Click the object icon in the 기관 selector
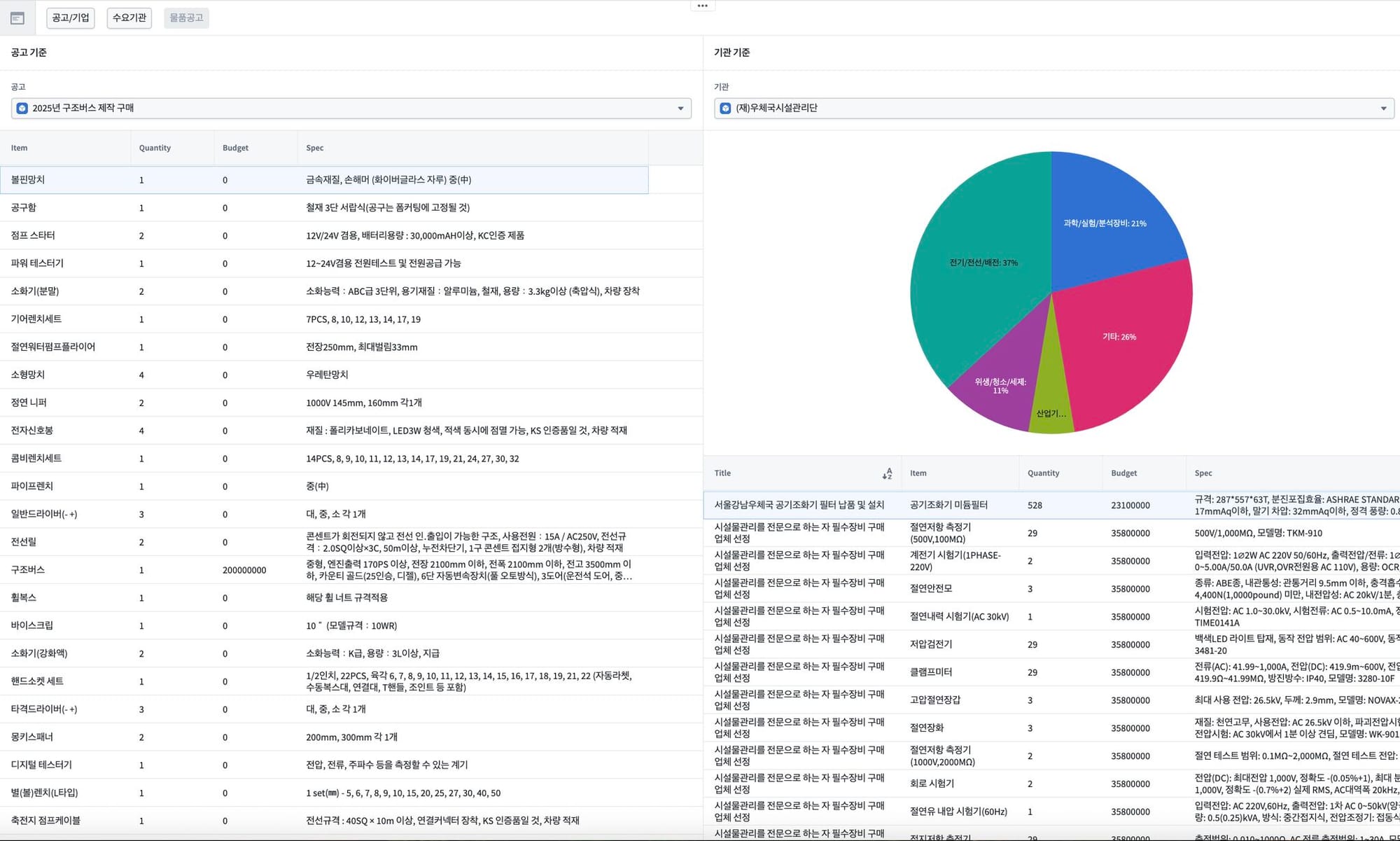The width and height of the screenshot is (1400, 841). click(725, 109)
